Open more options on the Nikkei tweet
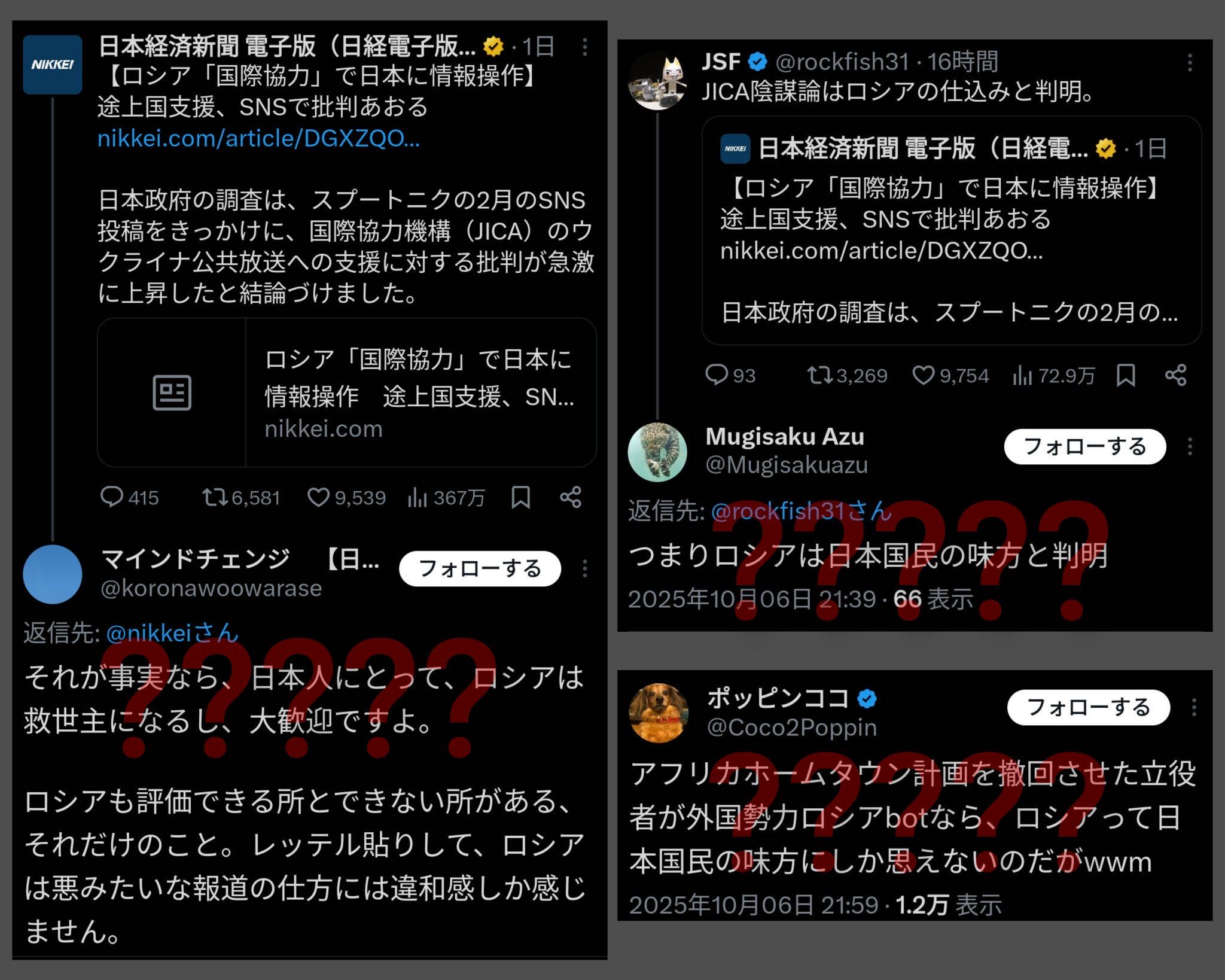Image resolution: width=1225 pixels, height=980 pixels. (x=584, y=47)
